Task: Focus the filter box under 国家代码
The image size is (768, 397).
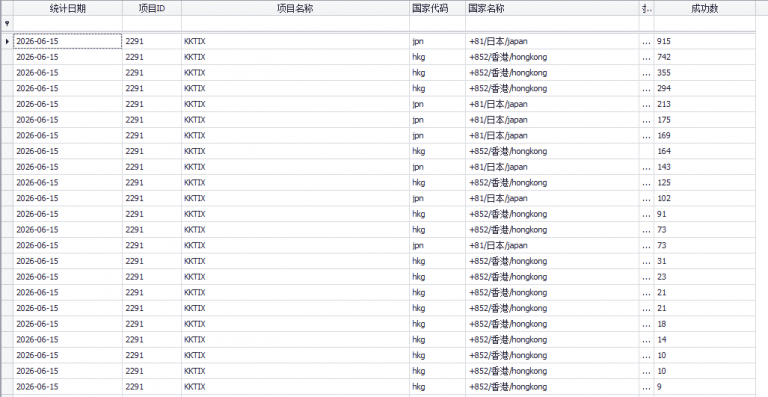Action: coord(437,23)
